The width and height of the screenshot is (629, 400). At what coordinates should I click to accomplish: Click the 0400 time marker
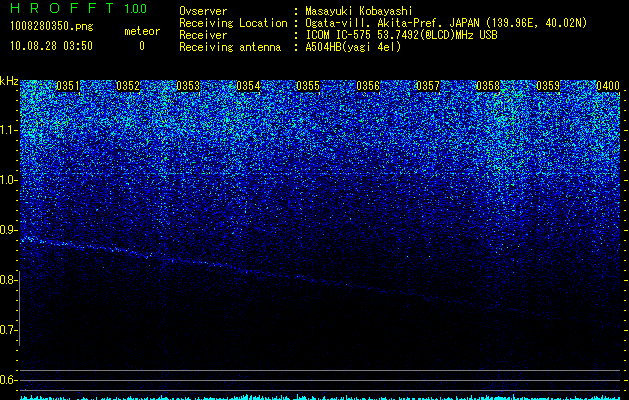tap(608, 86)
